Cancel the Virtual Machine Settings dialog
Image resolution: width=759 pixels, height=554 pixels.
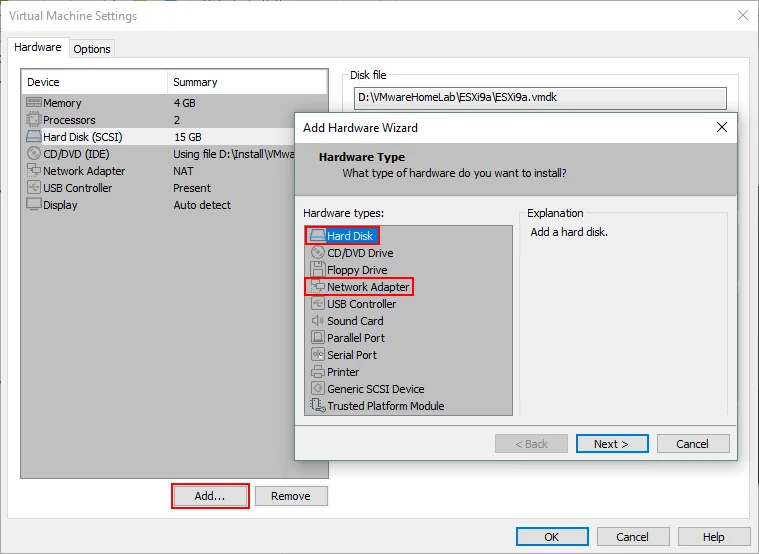point(633,537)
